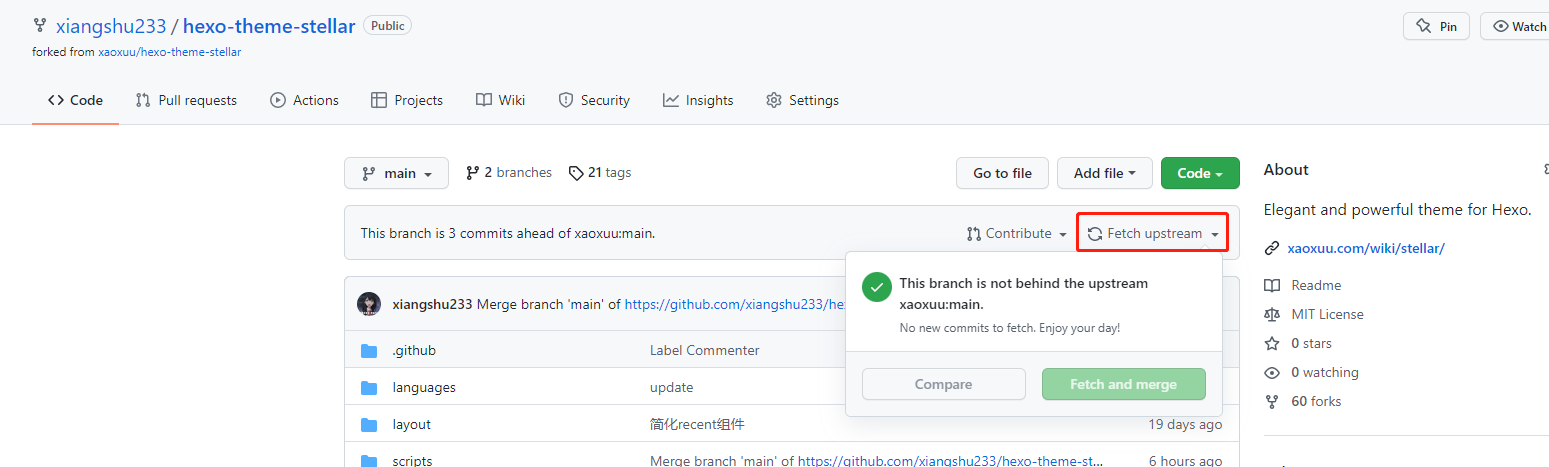View the 60 forks link

[1316, 401]
